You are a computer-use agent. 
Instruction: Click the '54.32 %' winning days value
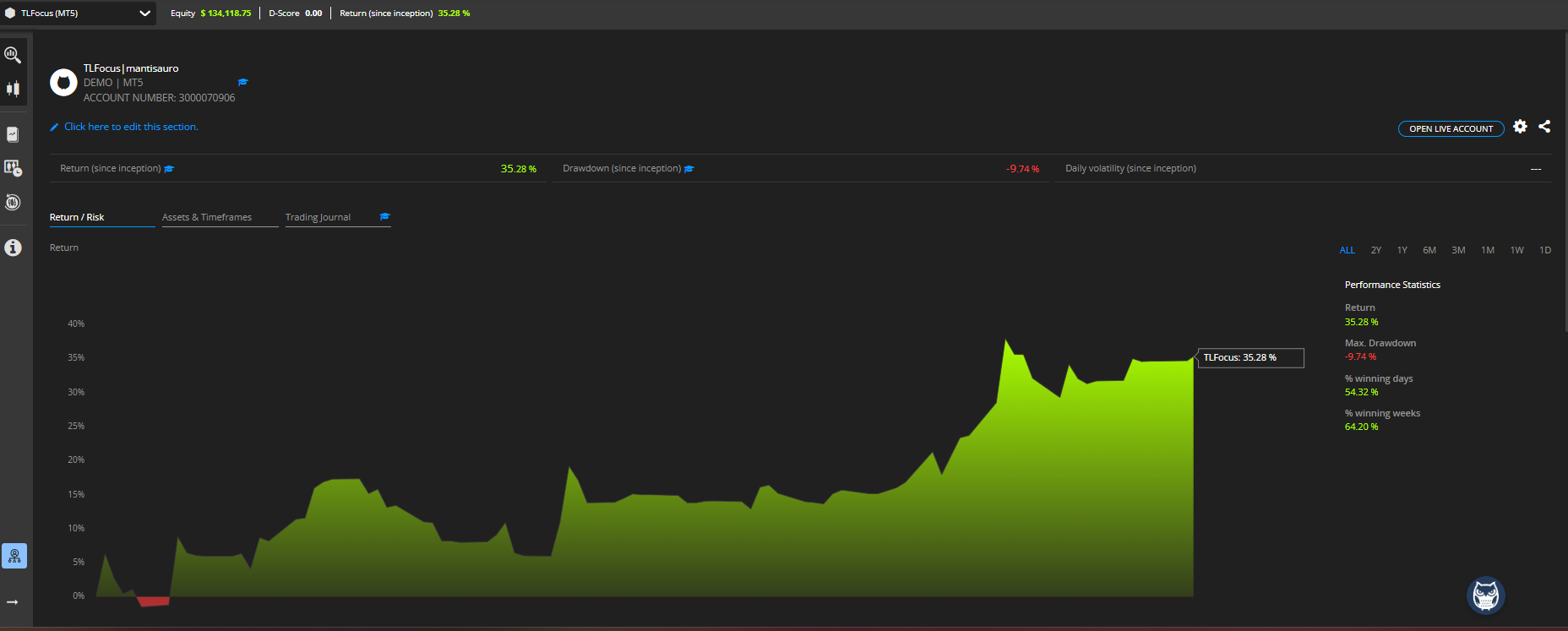(1362, 392)
